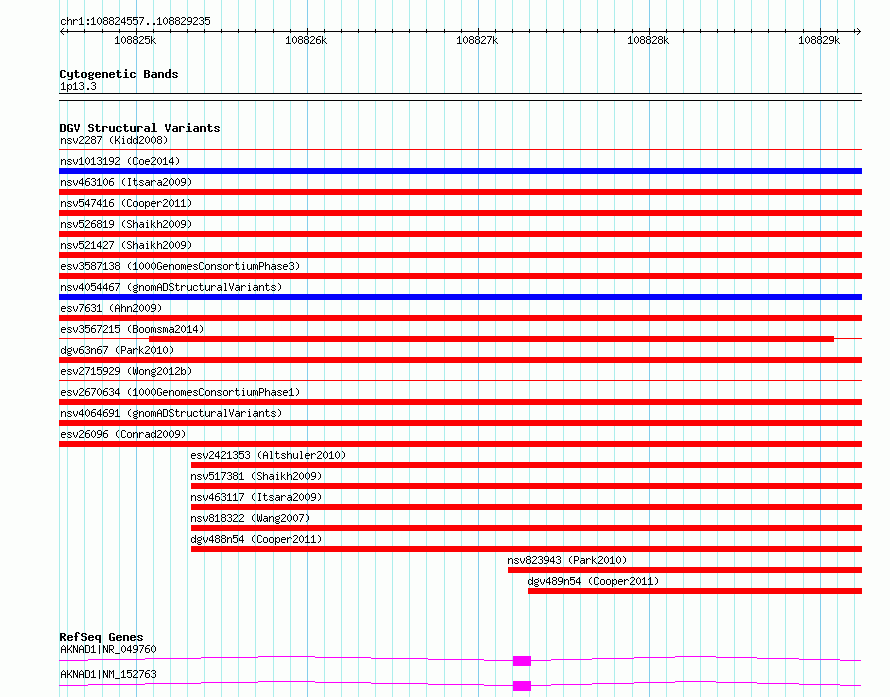The height and width of the screenshot is (697, 890).
Task: Click the magenta exon box of AKNAD1|NM_152763
Action: [x=522, y=686]
